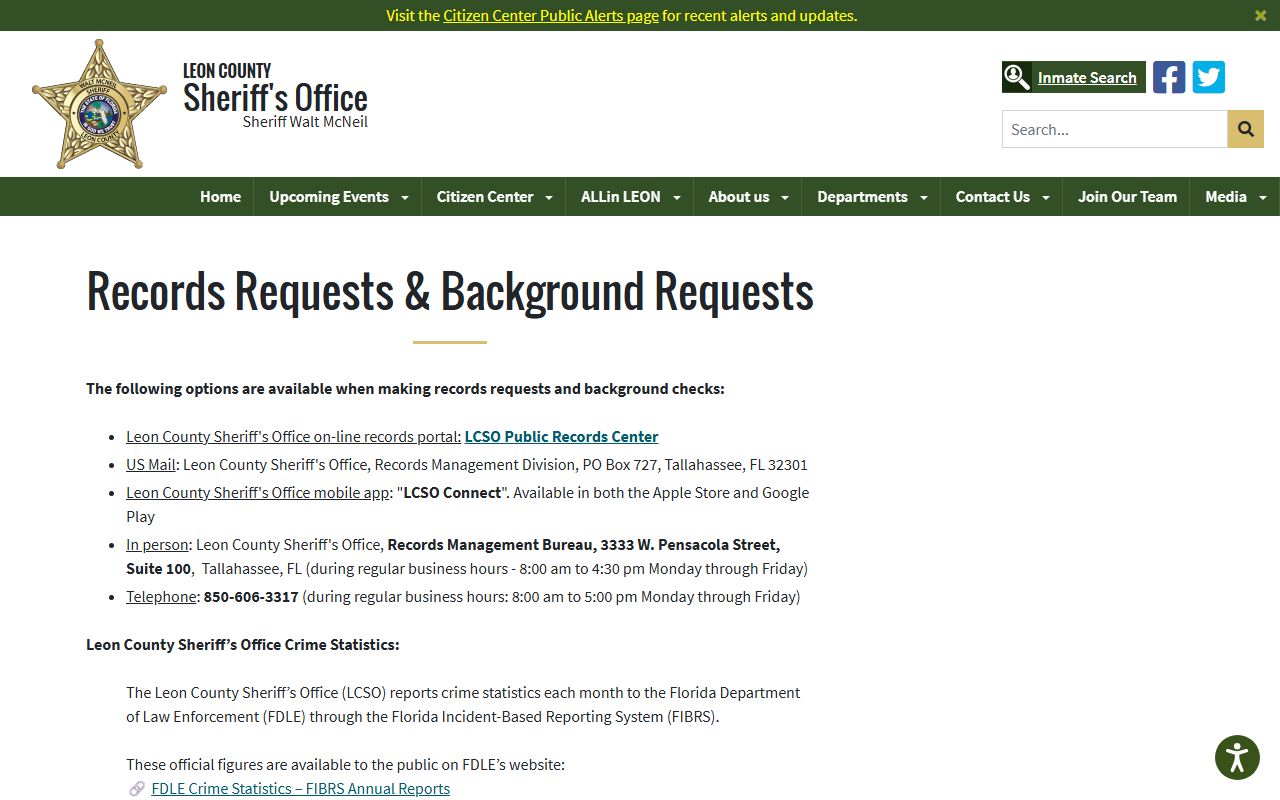Image resolution: width=1280 pixels, height=800 pixels.
Task: Click the US Mail underlined label
Action: click(151, 464)
